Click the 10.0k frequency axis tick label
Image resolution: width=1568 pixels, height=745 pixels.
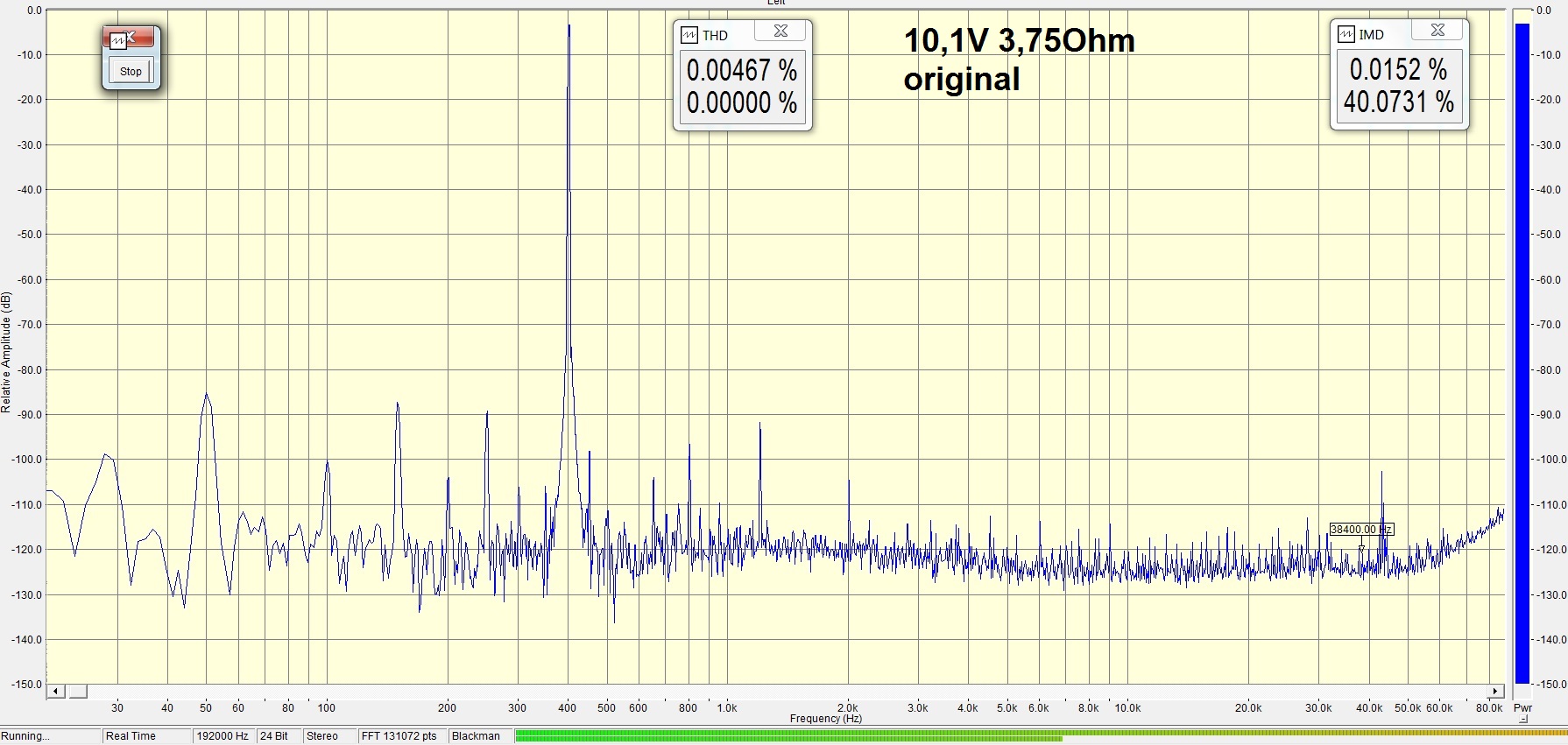(x=1127, y=708)
